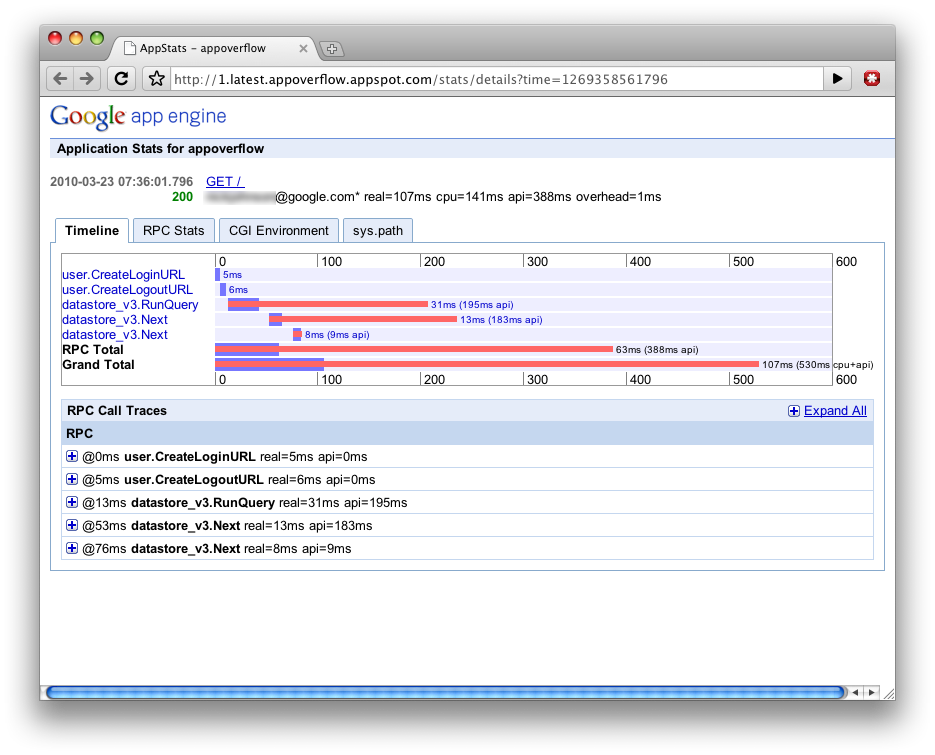Viewport: 935px width, 755px height.
Task: Expand the user.CreateLogoutURL call trace
Action: click(x=72, y=479)
